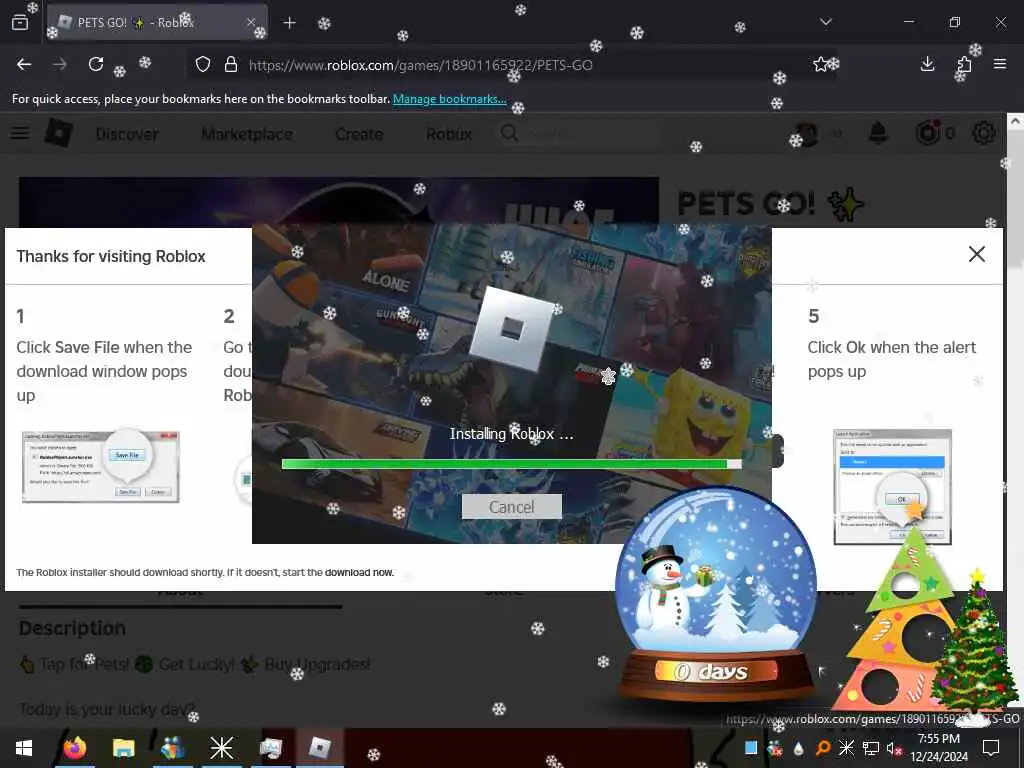Image resolution: width=1024 pixels, height=768 pixels.
Task: Open the Create menu item
Action: pos(359,135)
